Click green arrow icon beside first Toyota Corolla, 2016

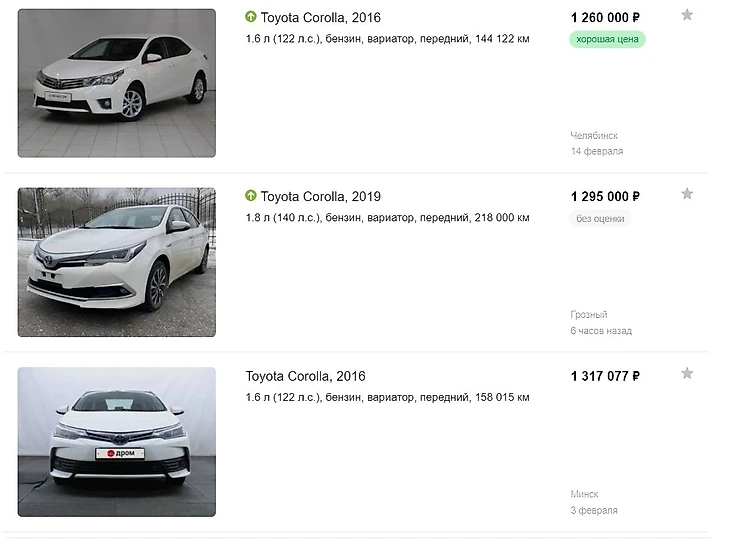pos(251,17)
